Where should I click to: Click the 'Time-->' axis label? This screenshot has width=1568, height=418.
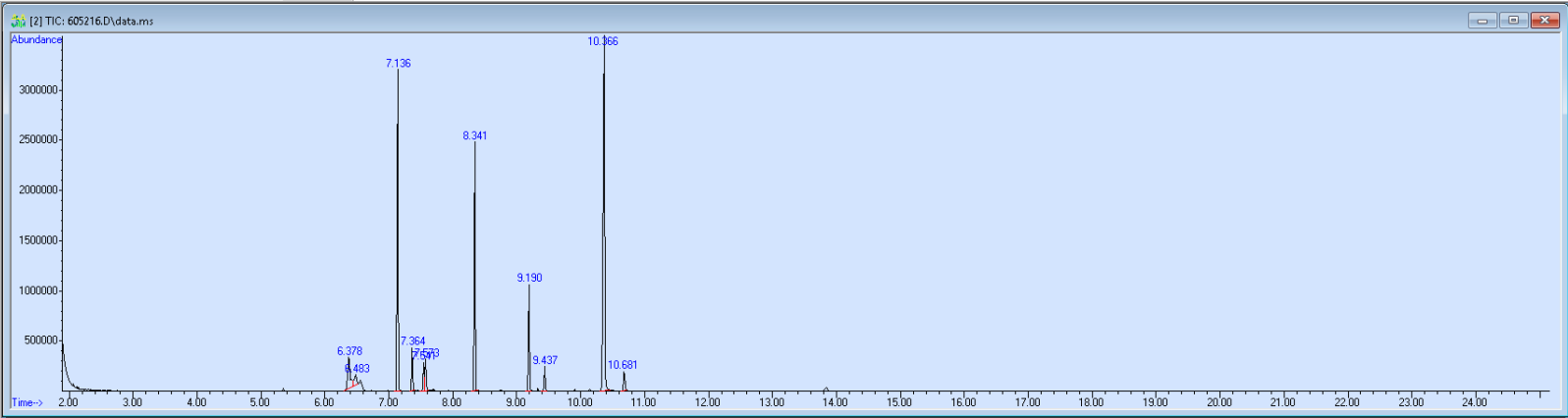(x=27, y=402)
